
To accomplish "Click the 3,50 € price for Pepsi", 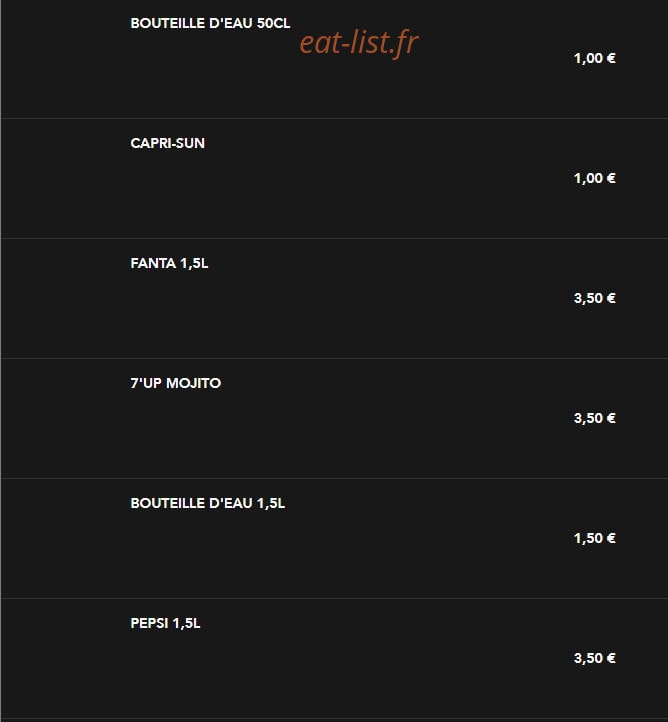I will pyautogui.click(x=594, y=658).
